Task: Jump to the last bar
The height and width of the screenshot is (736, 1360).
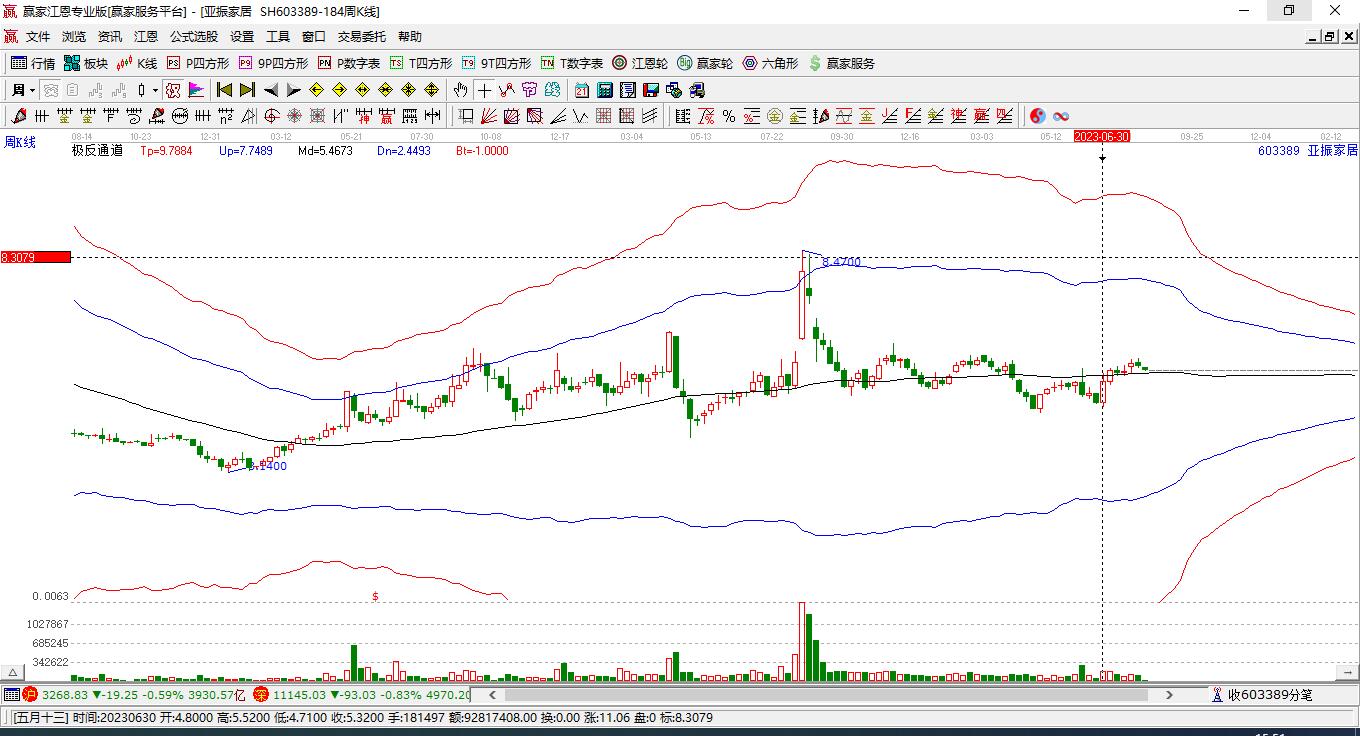Action: pyautogui.click(x=247, y=90)
